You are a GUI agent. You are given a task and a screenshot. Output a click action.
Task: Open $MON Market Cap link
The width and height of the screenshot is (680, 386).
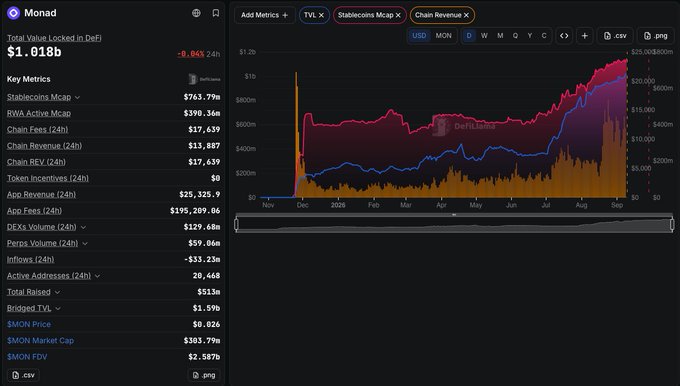[40, 340]
